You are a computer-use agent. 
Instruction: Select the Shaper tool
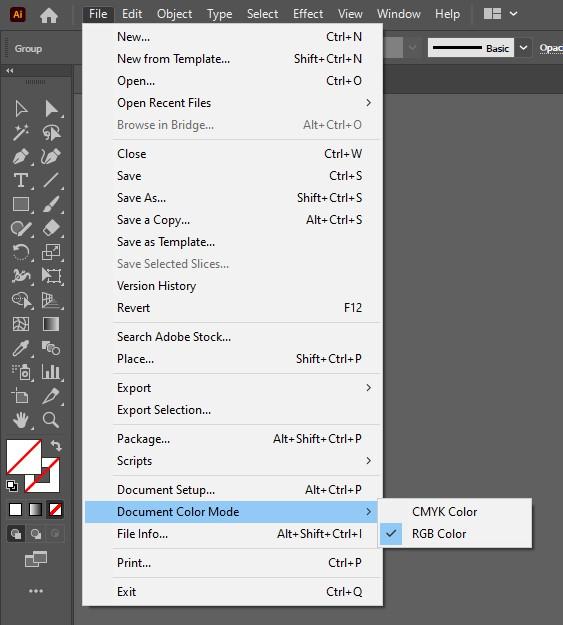click(21, 228)
